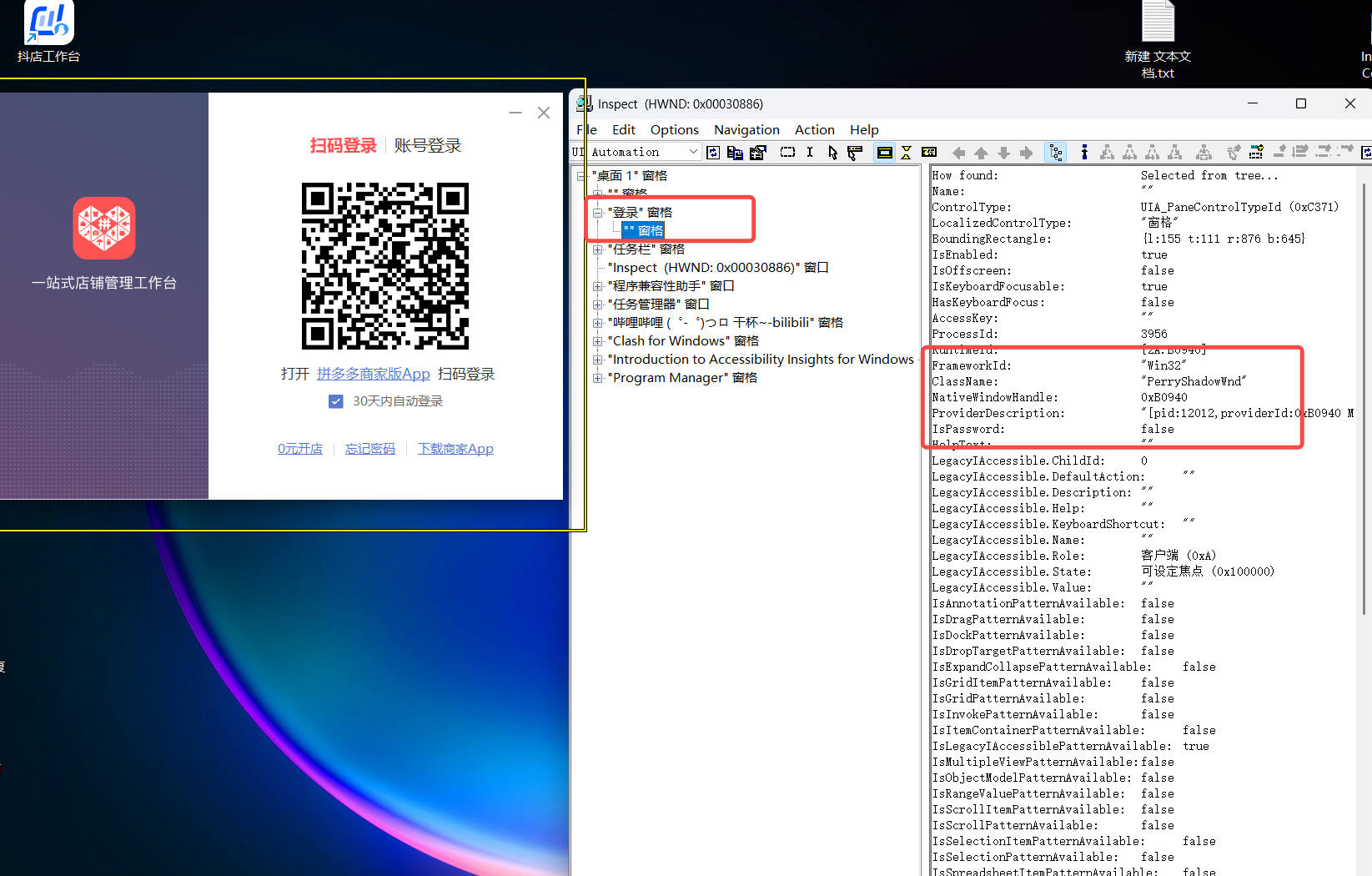Click the 0元开店 link
Viewport: 1372px width, 876px height.
pos(300,449)
